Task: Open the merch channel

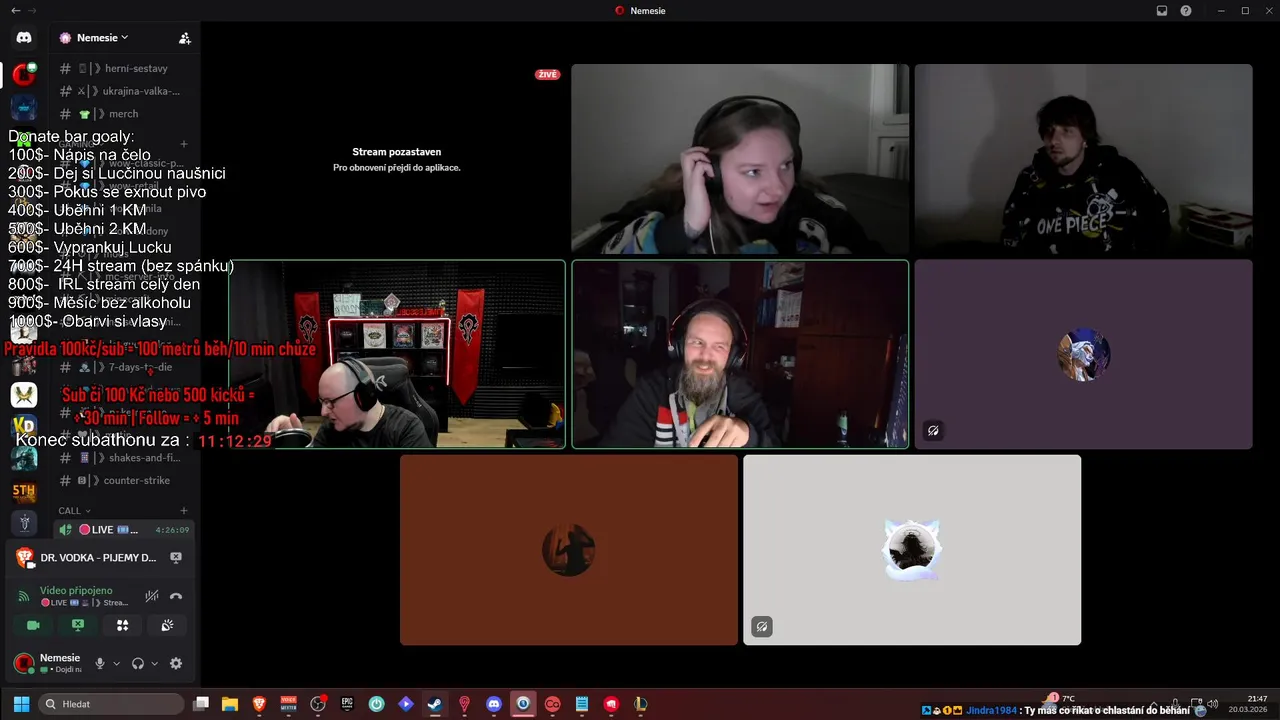Action: coord(124,114)
